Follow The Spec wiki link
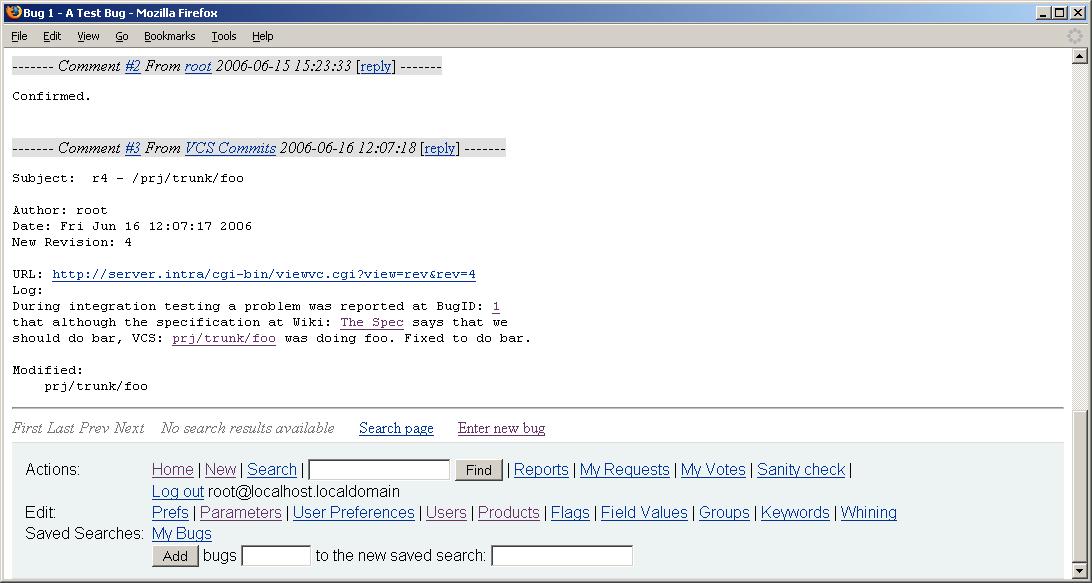This screenshot has height=583, width=1092. pyautogui.click(x=371, y=322)
